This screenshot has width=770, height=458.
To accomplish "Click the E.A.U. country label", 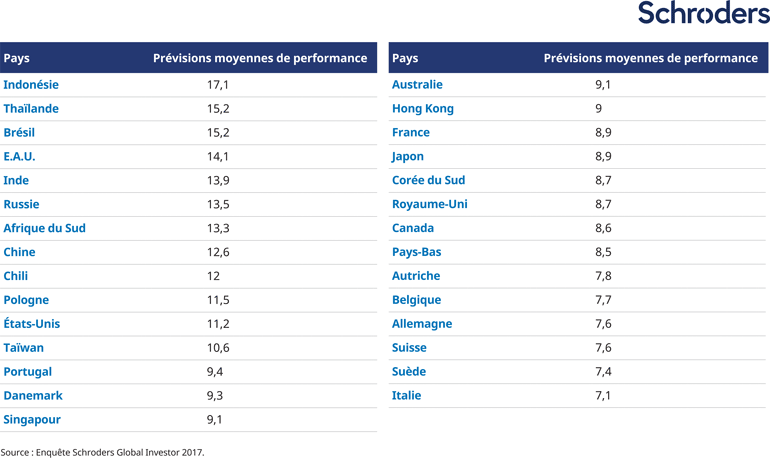I will (19, 157).
